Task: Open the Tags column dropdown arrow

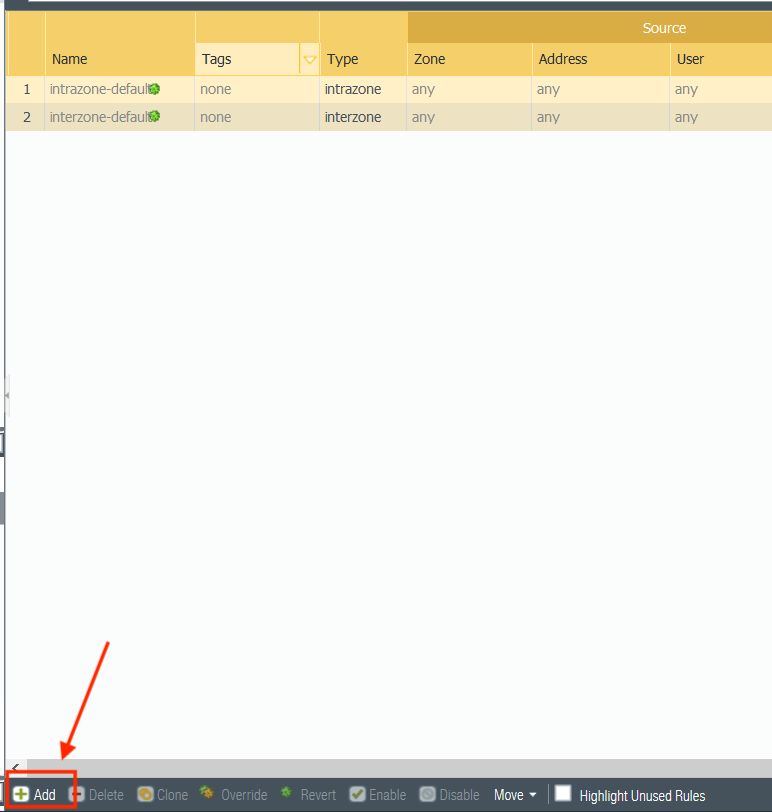Action: click(x=310, y=60)
